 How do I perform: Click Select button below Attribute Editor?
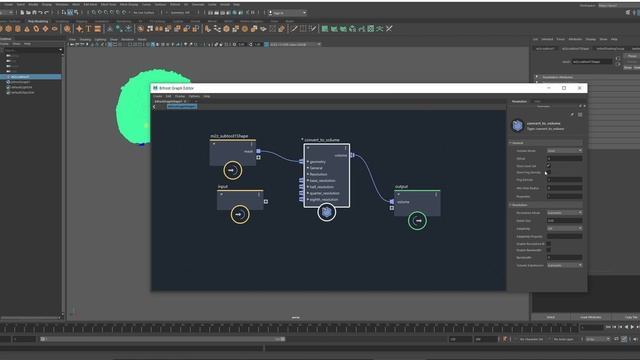[551, 317]
